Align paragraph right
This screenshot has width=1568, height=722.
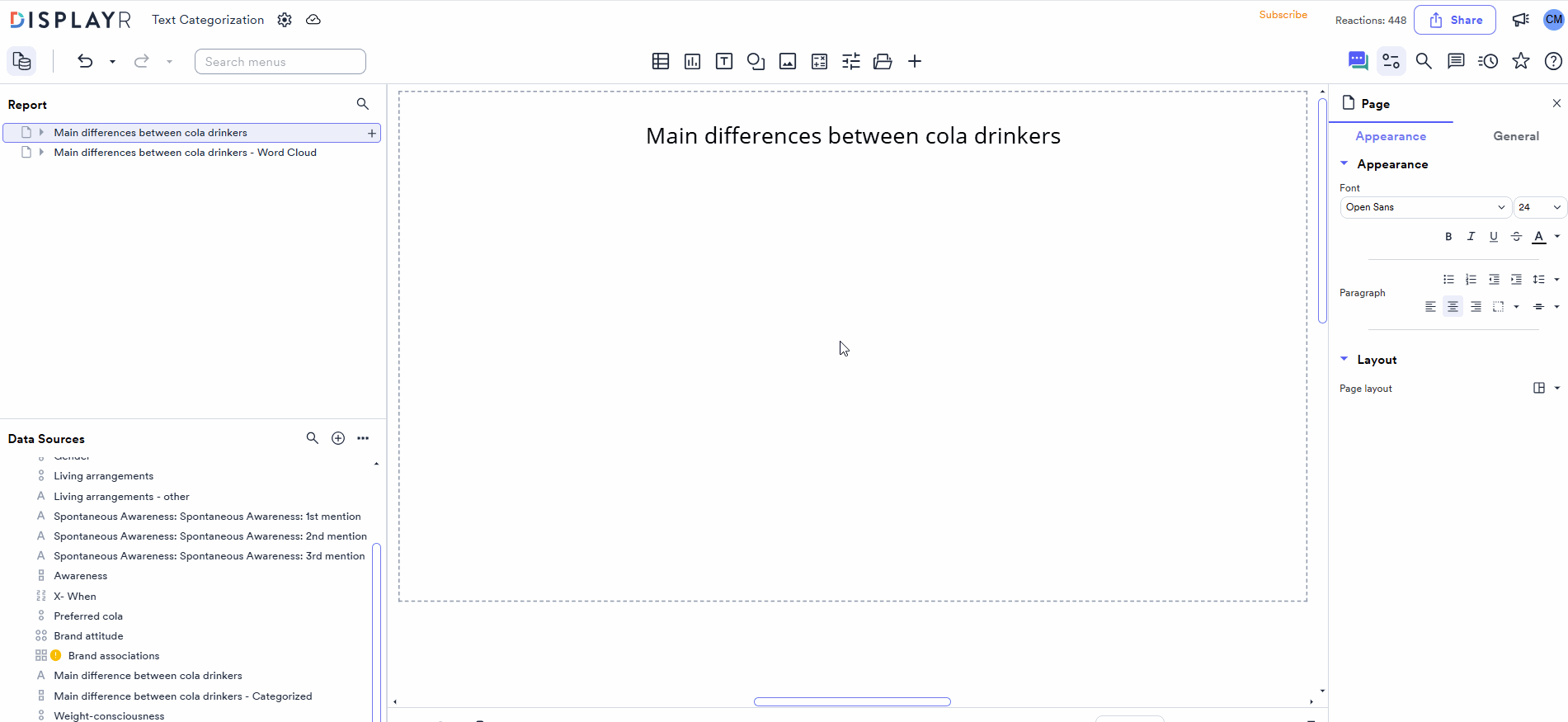click(1476, 307)
